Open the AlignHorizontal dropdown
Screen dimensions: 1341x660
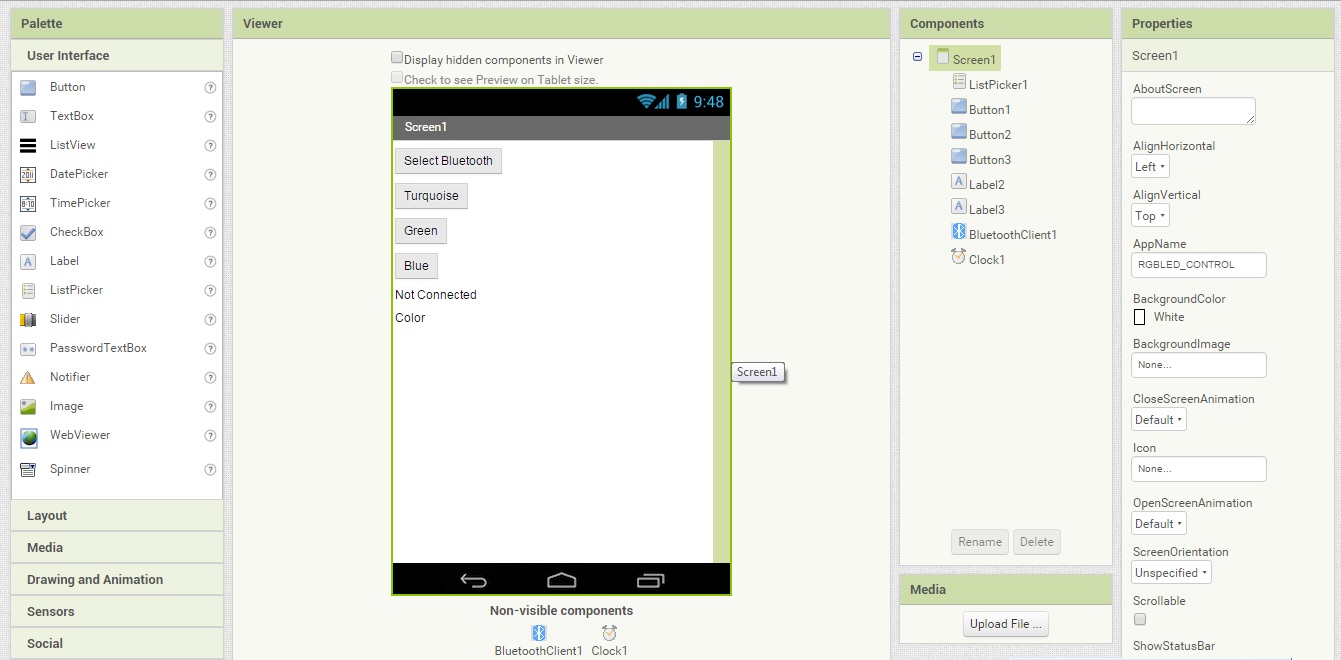click(1150, 167)
